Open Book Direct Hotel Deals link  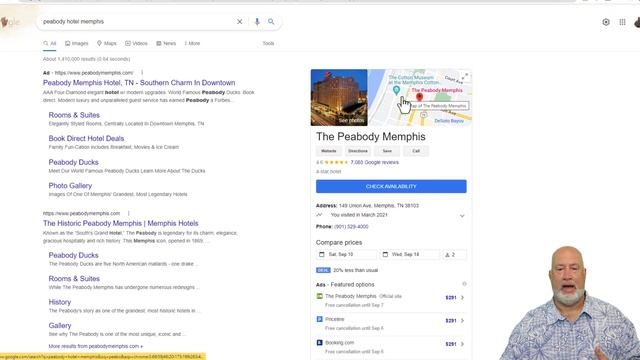(x=86, y=138)
